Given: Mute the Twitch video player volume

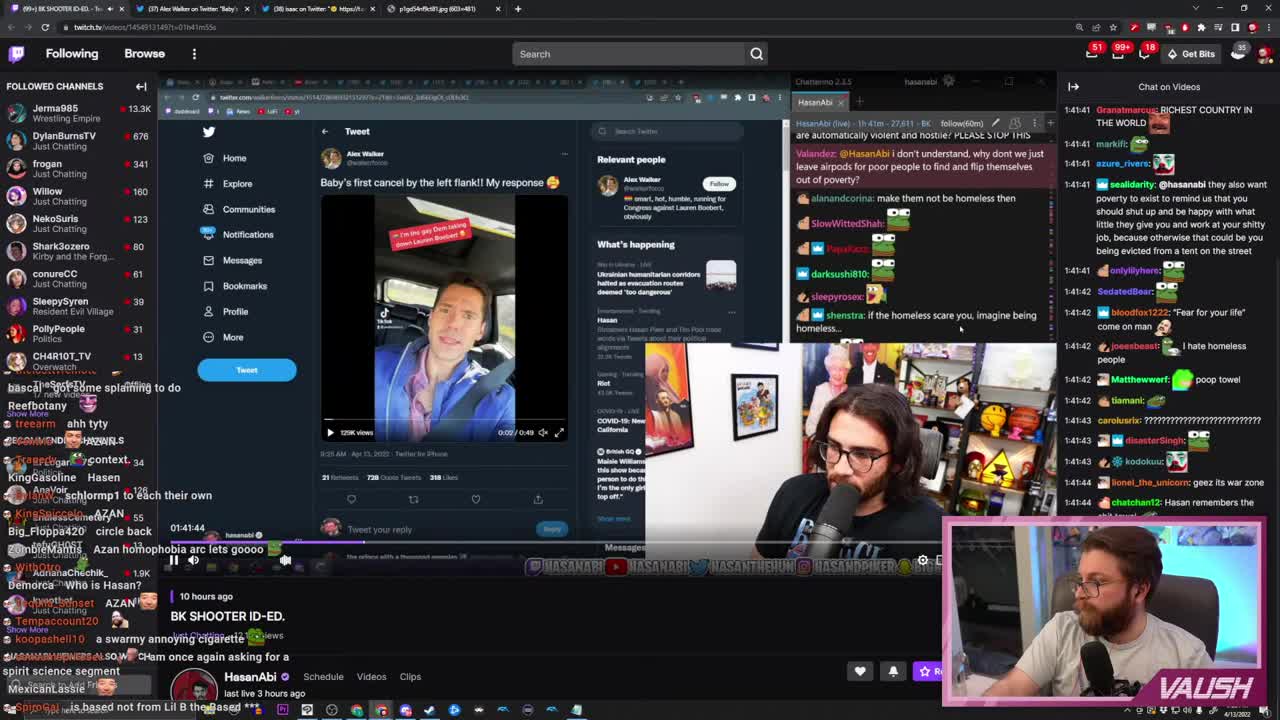Looking at the screenshot, I should click(x=194, y=561).
